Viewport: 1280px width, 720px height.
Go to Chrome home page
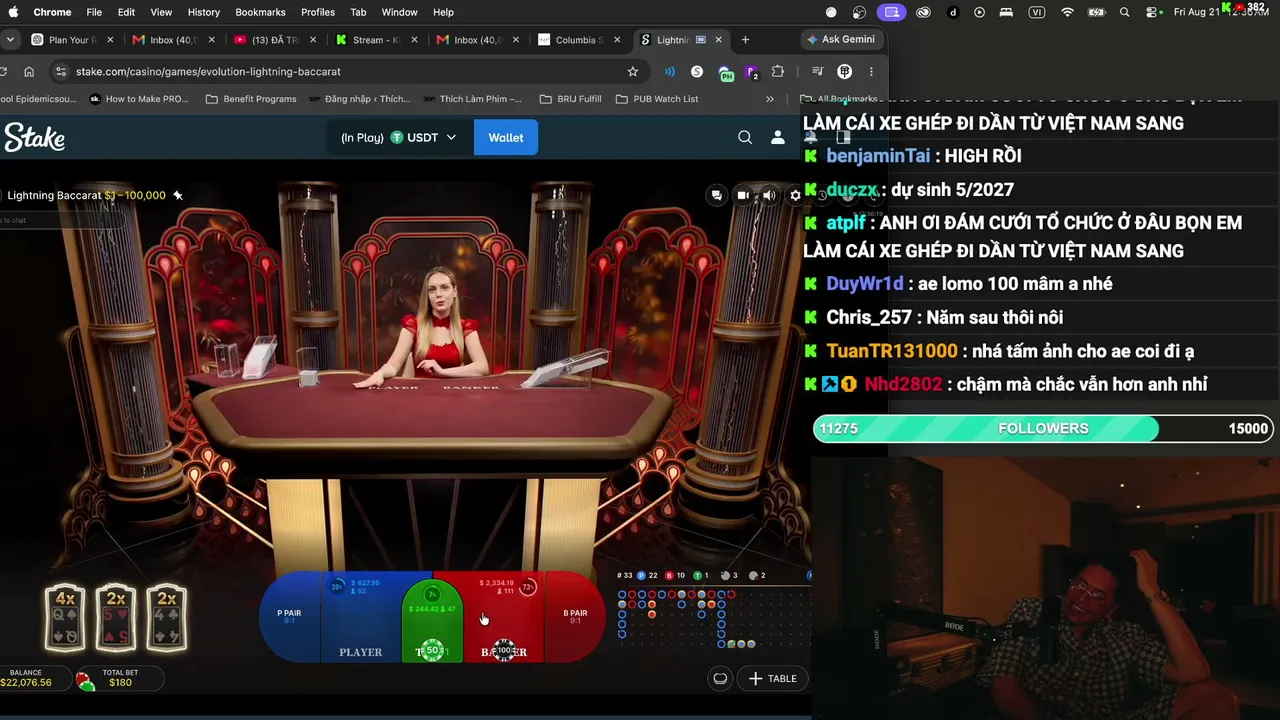[29, 72]
